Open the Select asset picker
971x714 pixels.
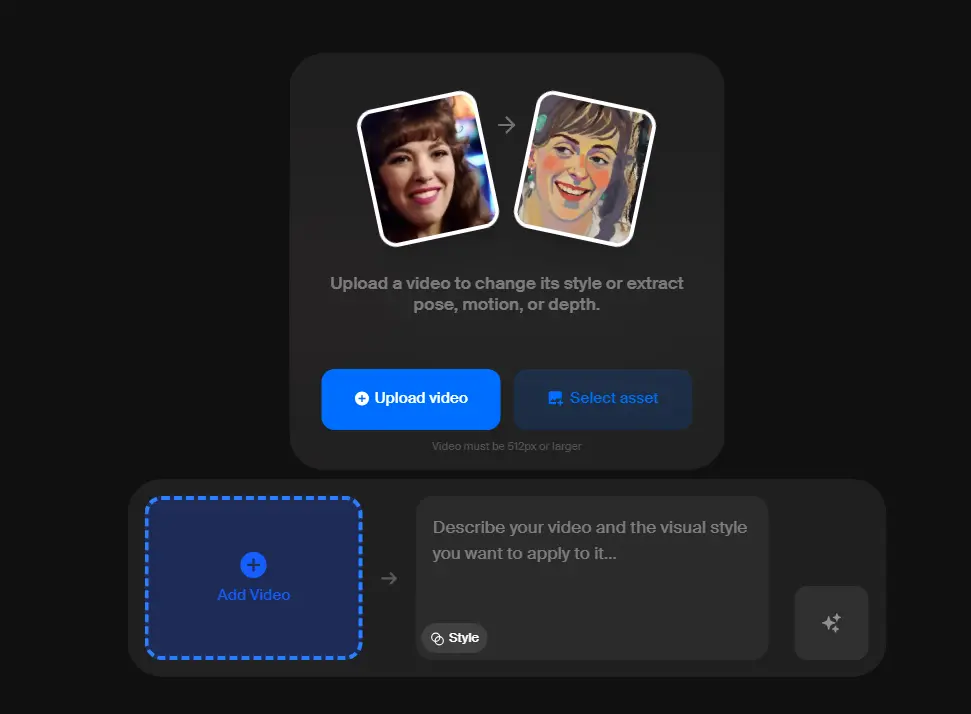click(603, 398)
